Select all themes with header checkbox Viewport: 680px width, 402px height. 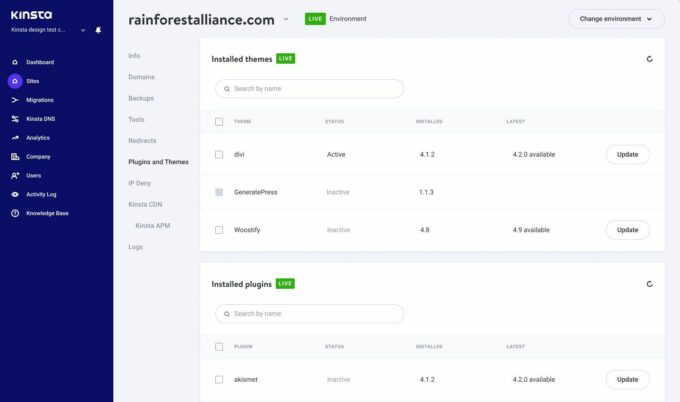point(219,122)
